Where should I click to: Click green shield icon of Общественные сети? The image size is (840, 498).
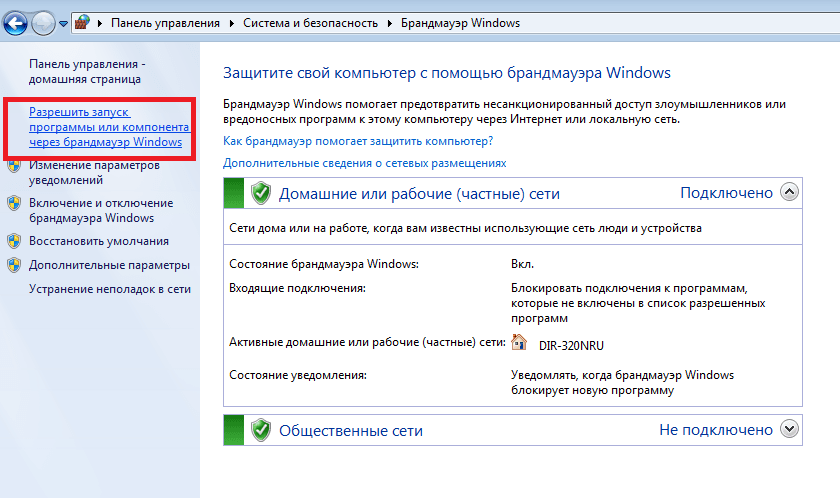coord(261,430)
